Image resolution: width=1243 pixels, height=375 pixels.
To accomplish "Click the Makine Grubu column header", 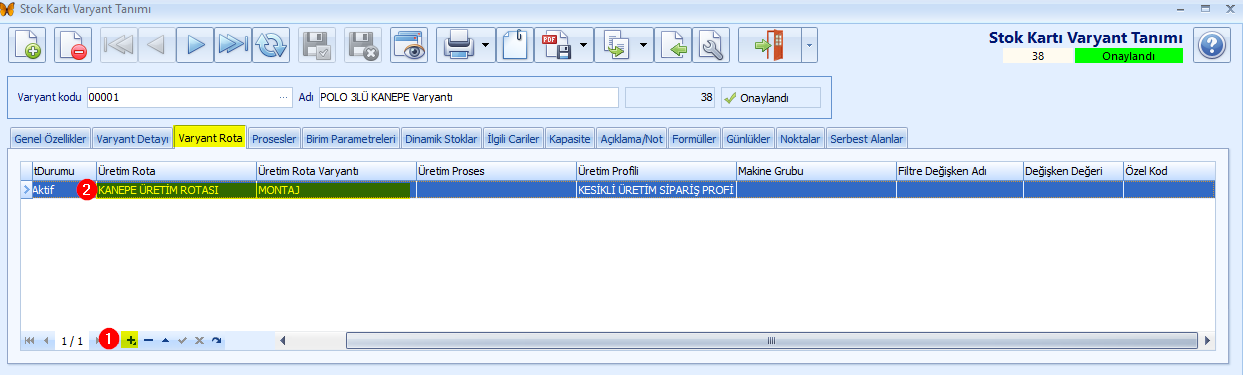I will (x=816, y=171).
